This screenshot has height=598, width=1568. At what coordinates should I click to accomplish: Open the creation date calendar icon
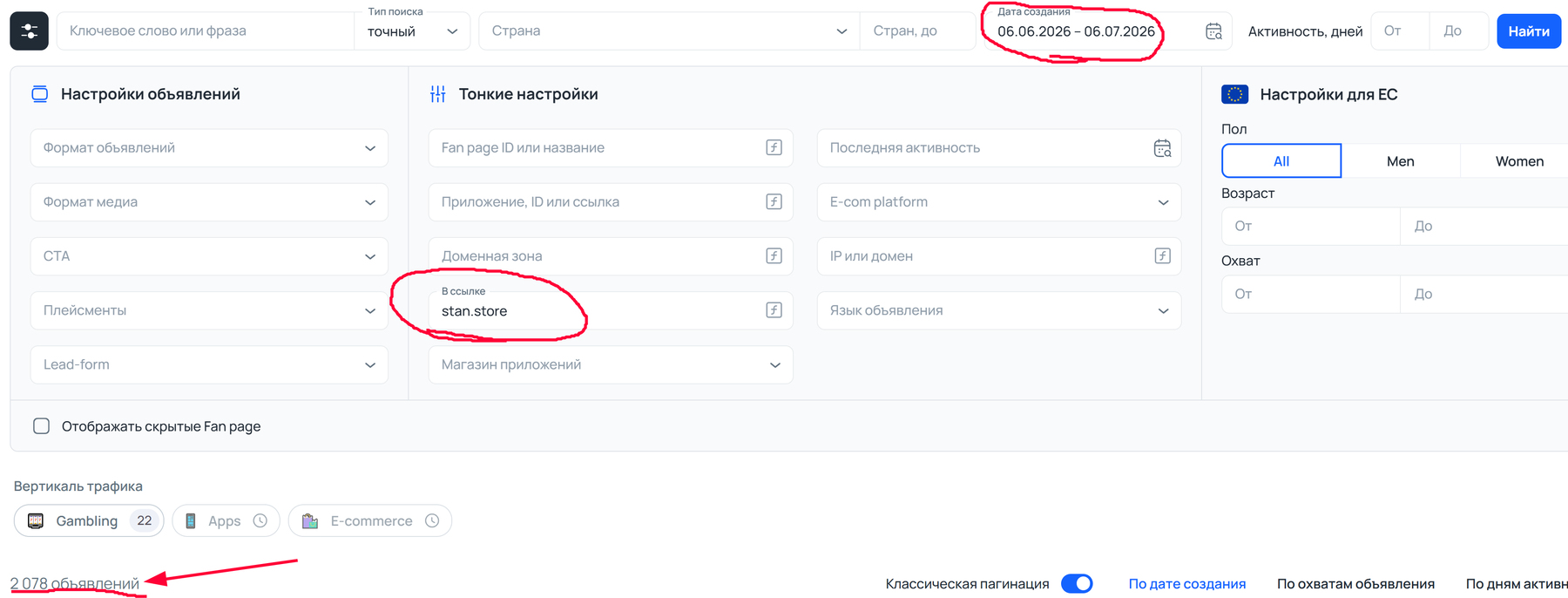pos(1213,31)
